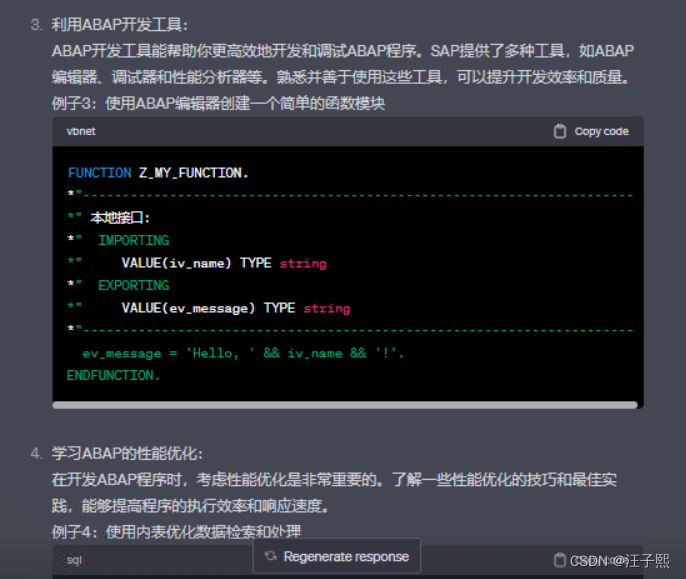Click the 'vbnet' language label
686x579 pixels.
(x=81, y=131)
